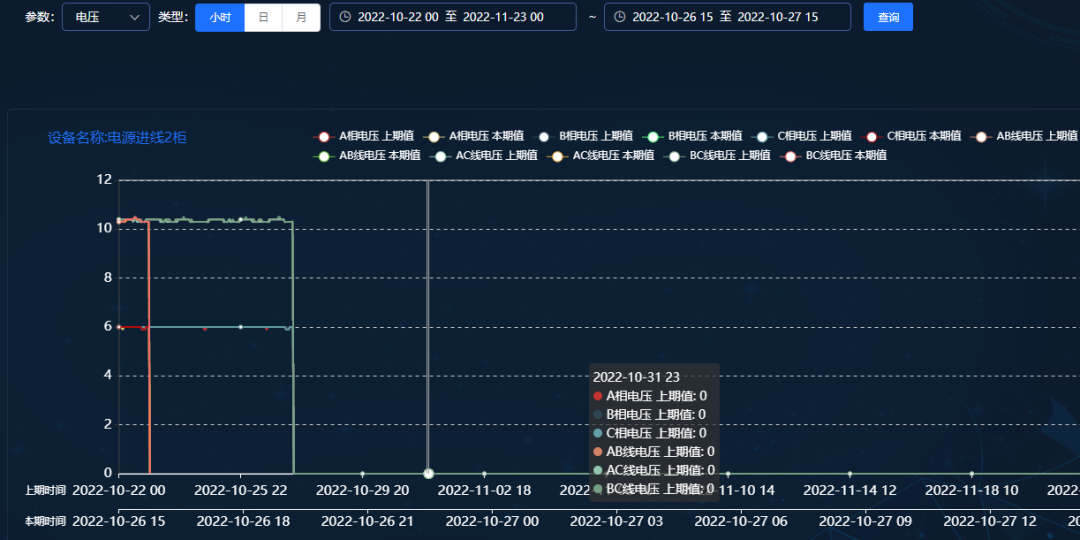Viewport: 1080px width, 540px height.
Task: Click the AC线电压 本期值 legend marker
Action: coord(558,156)
